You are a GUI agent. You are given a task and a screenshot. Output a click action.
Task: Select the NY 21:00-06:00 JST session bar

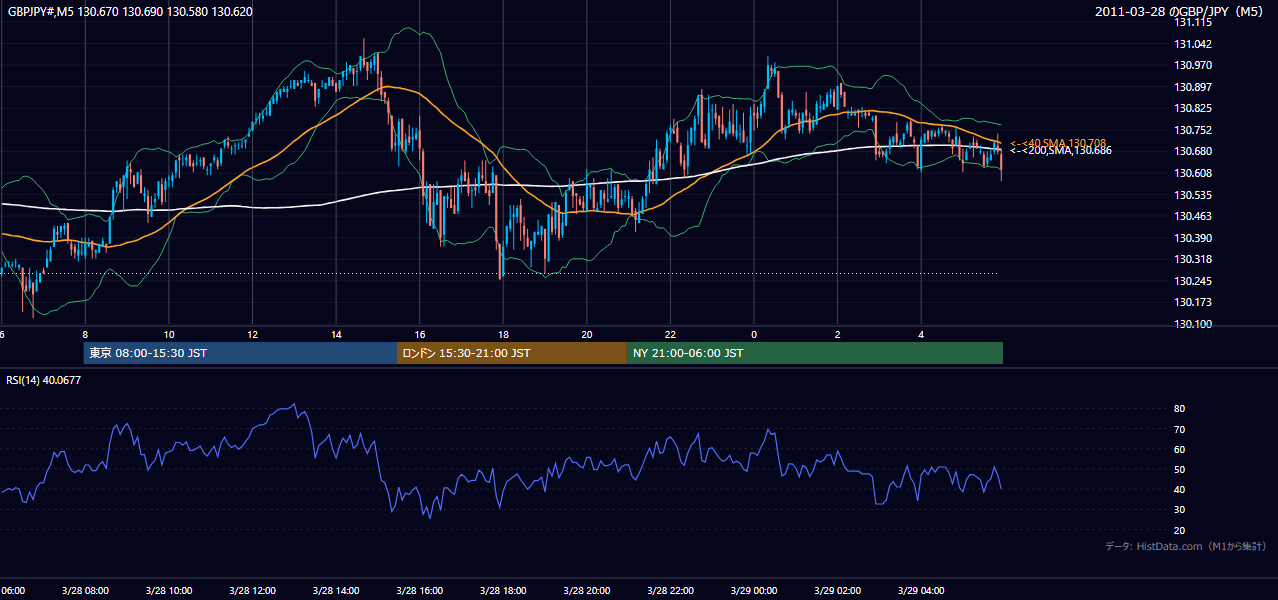click(815, 353)
